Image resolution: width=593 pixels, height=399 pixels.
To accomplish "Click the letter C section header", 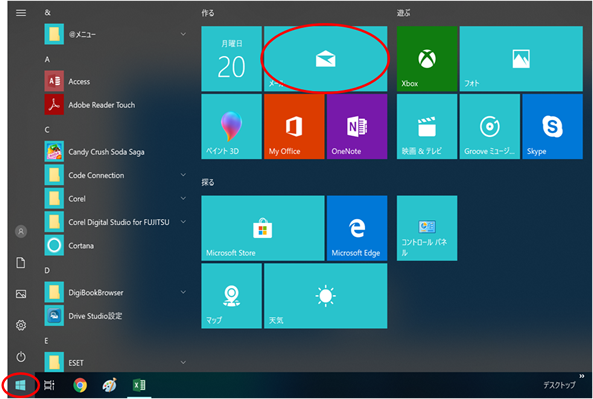I will click(47, 130).
